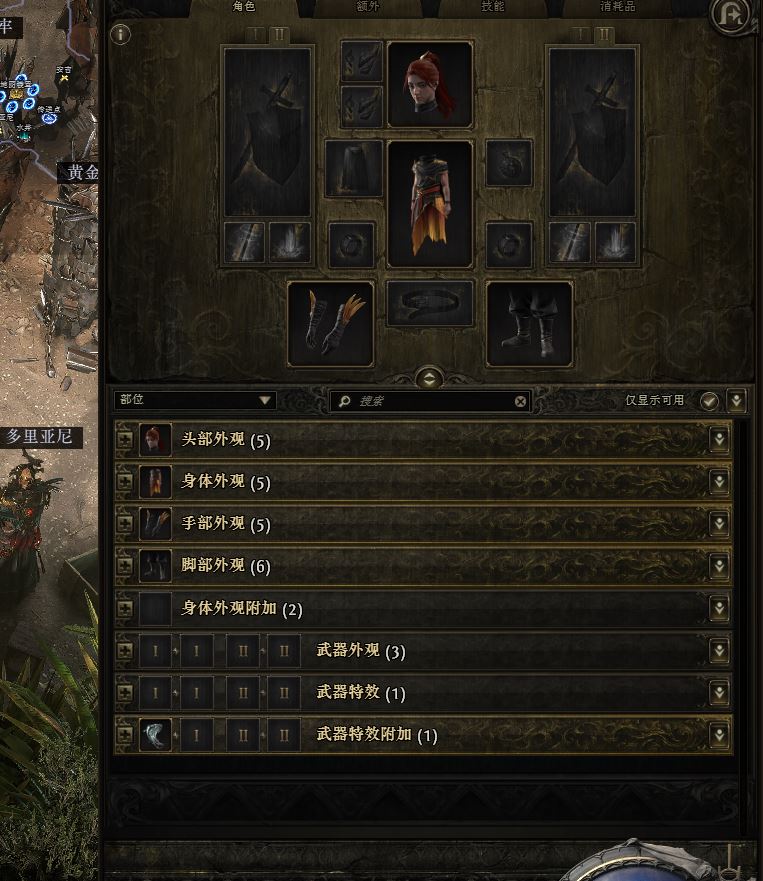
Task: Click the 搜索 search input field
Action: [x=430, y=401]
